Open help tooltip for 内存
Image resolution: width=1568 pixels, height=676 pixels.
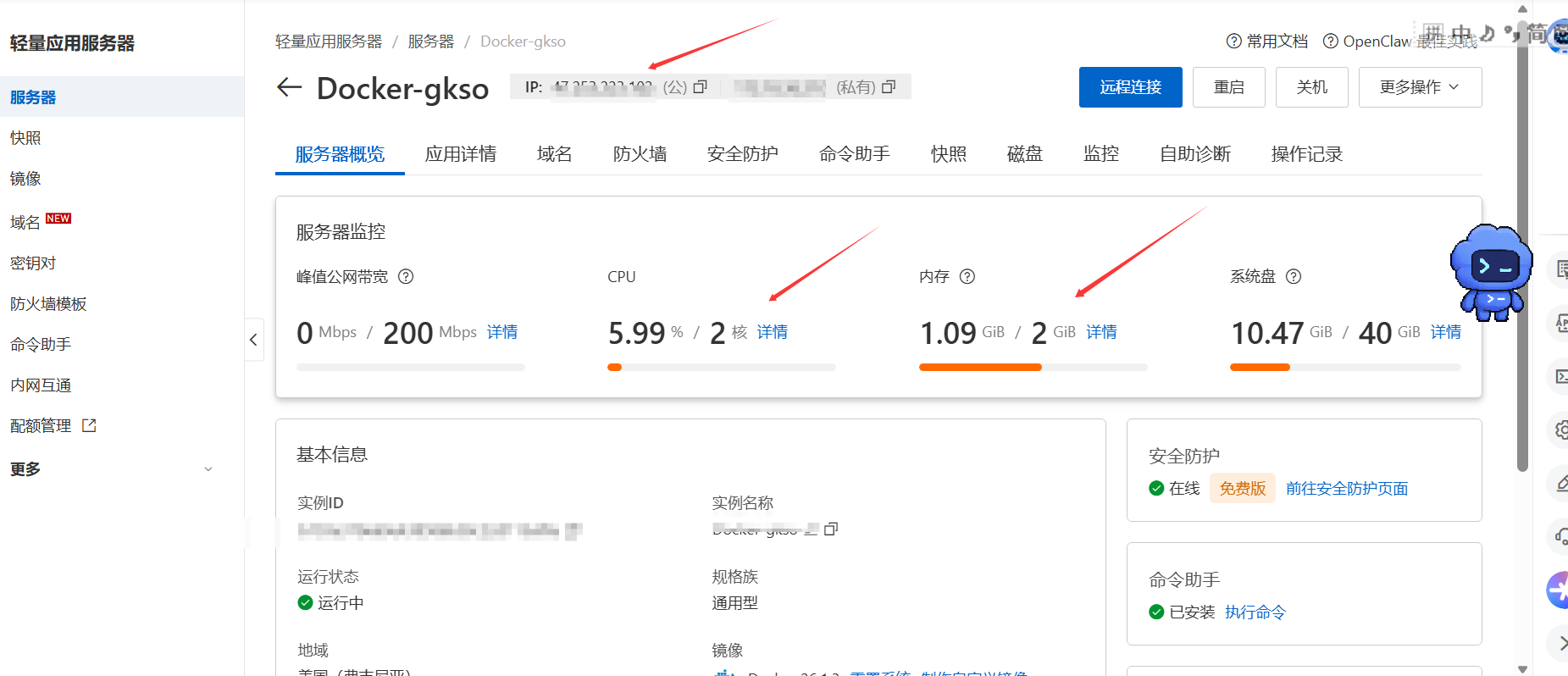tap(967, 276)
